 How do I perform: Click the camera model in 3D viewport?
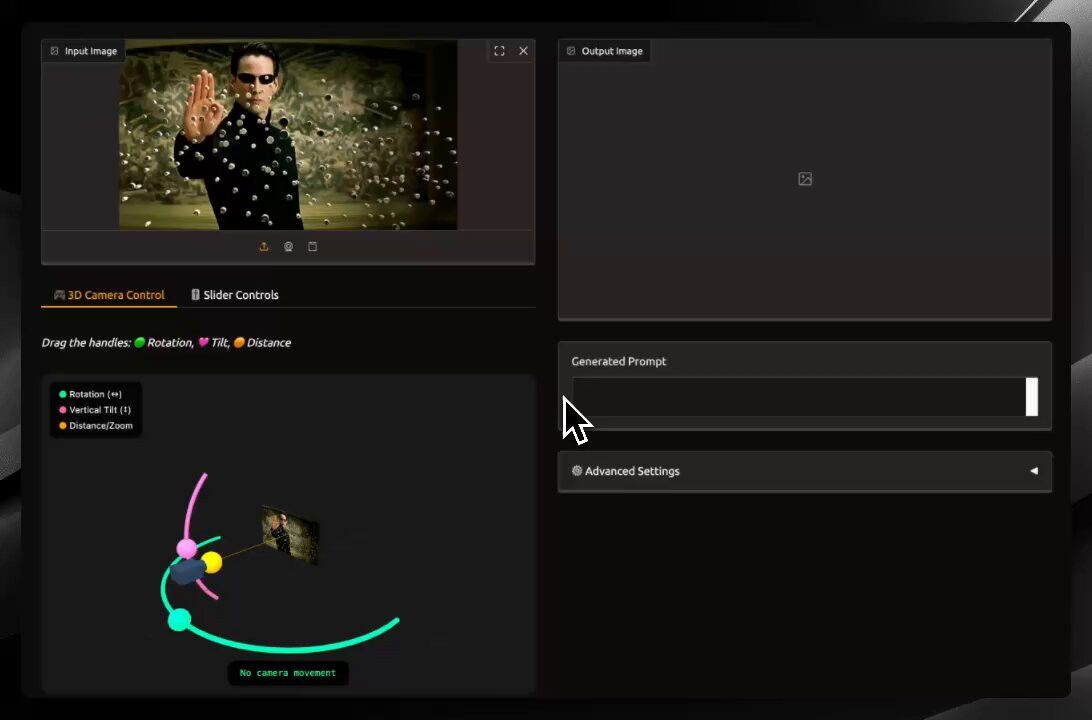(x=187, y=571)
